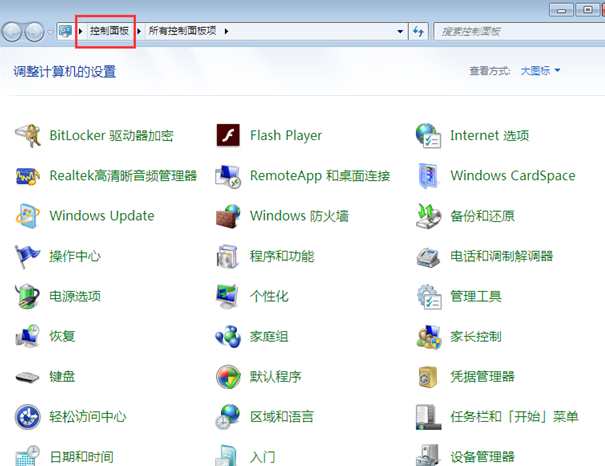Open the 设备管理器 text link
The image size is (605, 466).
[482, 457]
